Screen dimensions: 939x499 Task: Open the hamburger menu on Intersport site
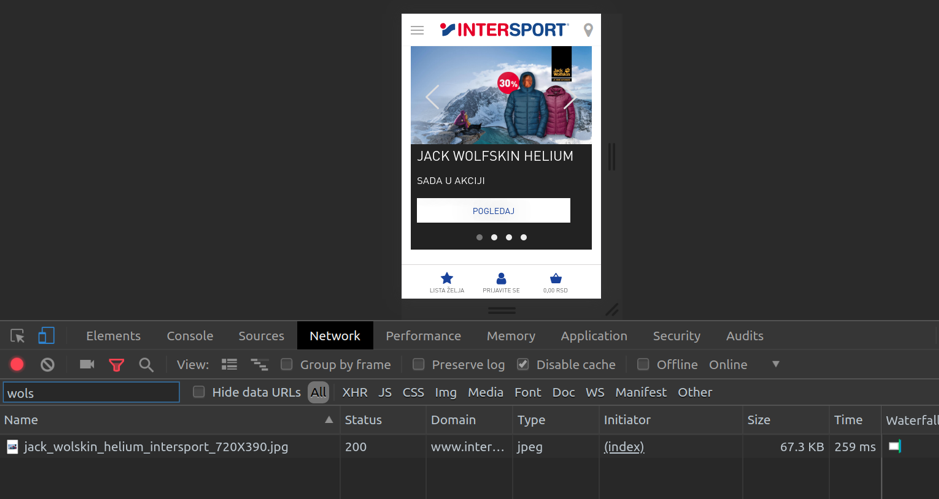coord(417,31)
